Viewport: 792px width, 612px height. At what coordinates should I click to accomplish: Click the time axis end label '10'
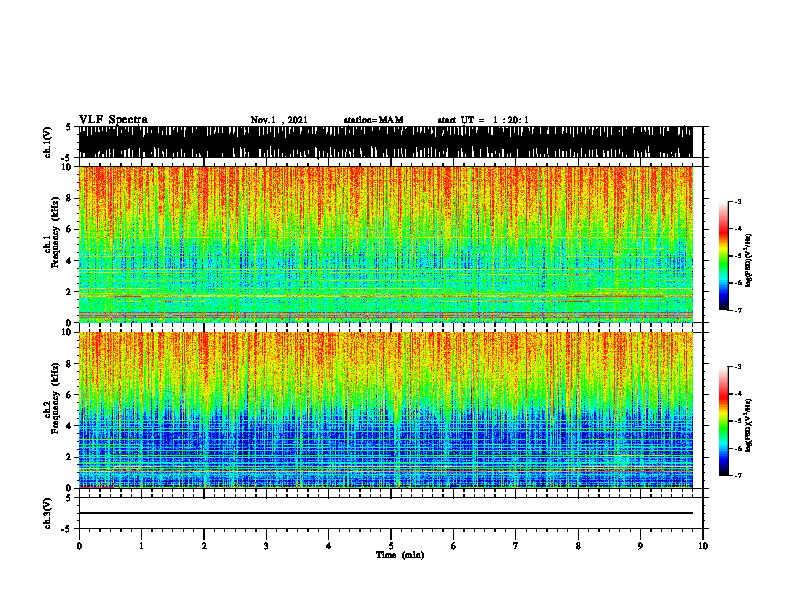(703, 546)
